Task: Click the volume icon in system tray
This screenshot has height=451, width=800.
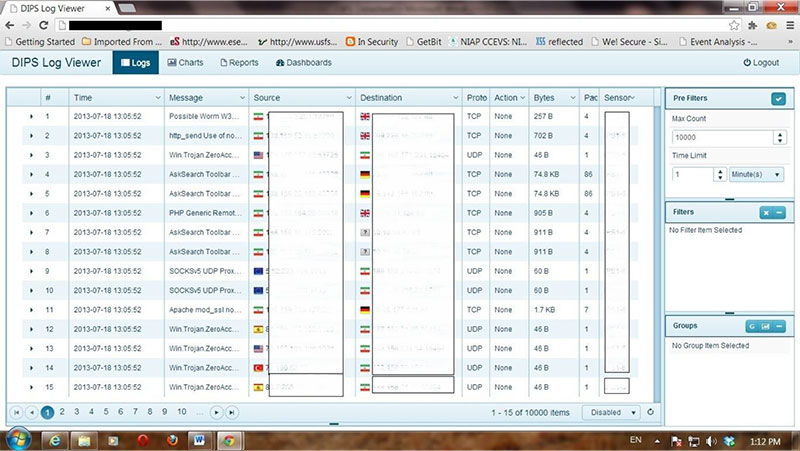Action: pyautogui.click(x=711, y=441)
